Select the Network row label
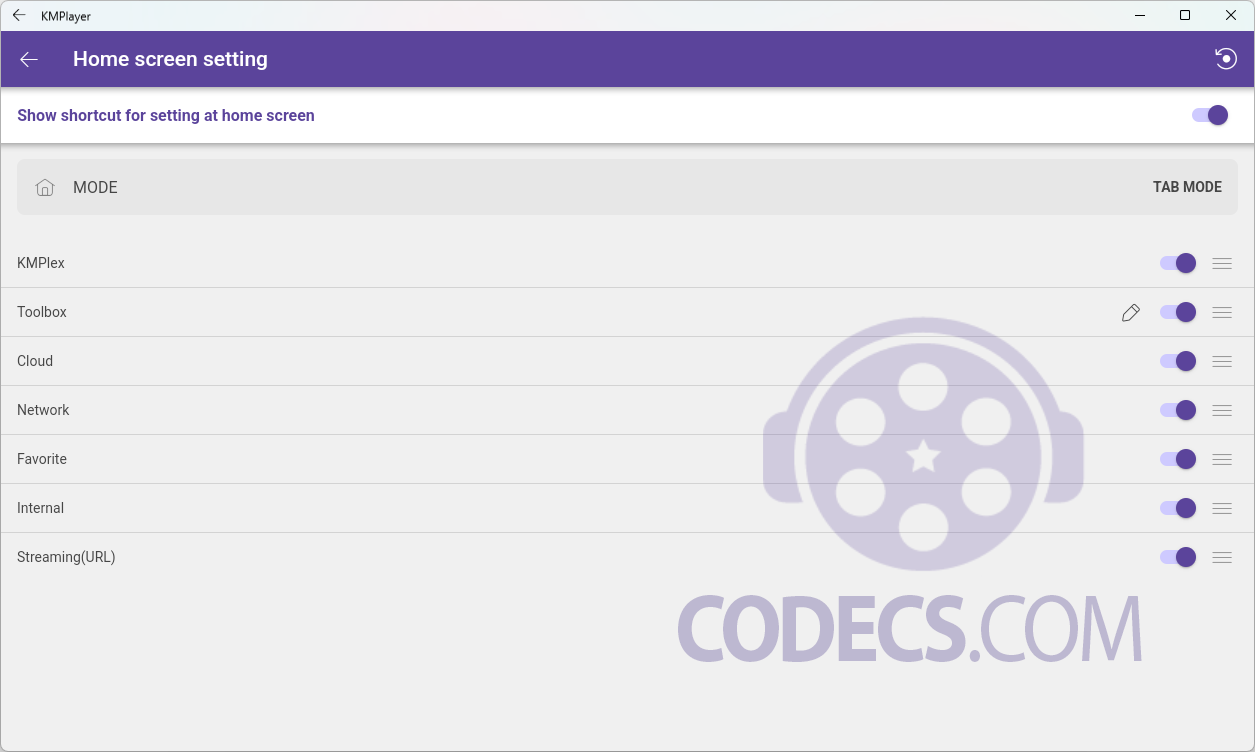 43,410
